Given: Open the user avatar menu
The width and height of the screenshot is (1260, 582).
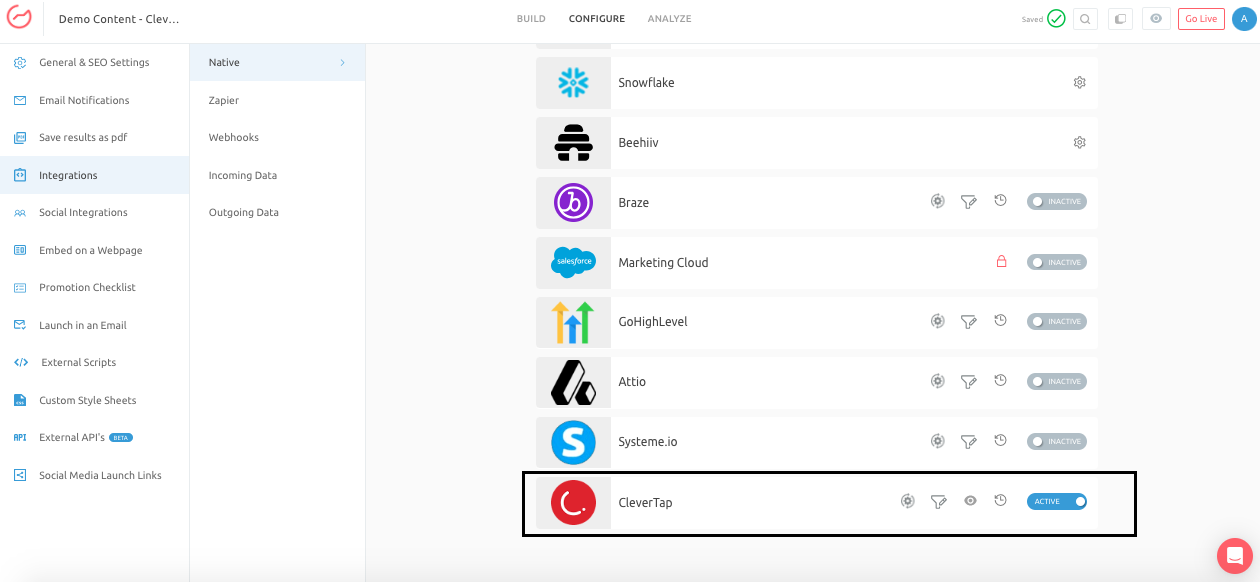Looking at the screenshot, I should (x=1244, y=19).
